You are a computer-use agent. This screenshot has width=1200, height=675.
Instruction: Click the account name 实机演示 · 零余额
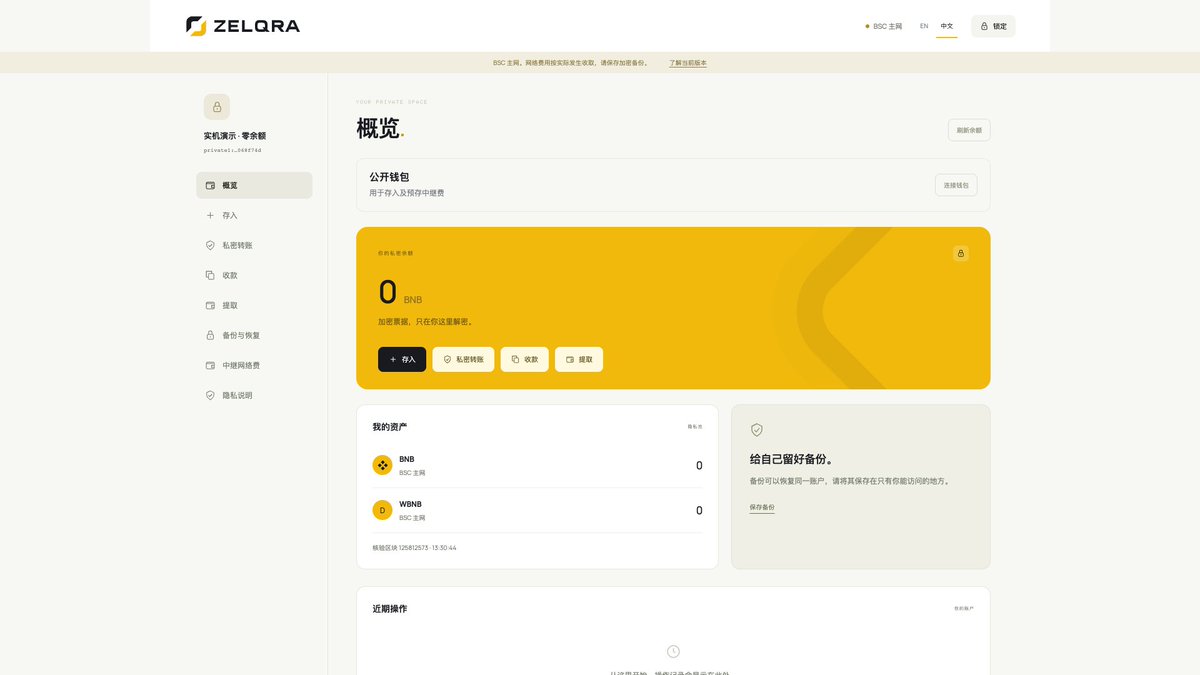click(x=235, y=136)
